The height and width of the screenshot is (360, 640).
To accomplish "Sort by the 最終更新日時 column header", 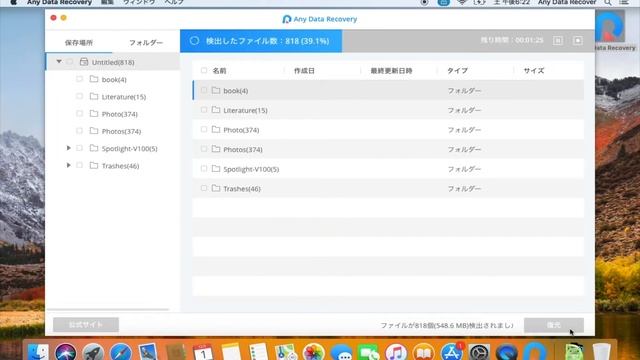I will [x=391, y=71].
